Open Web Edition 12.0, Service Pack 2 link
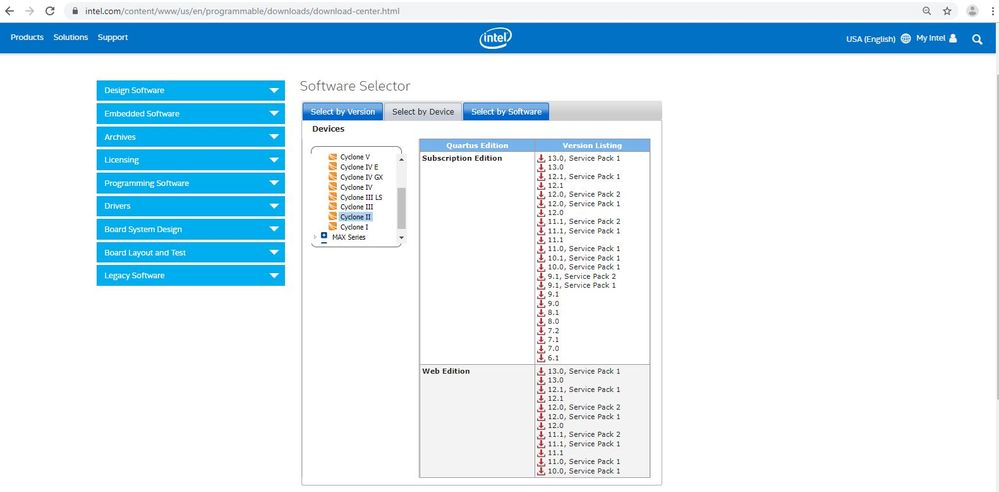Viewport: 999px width, 492px height. pyautogui.click(x=584, y=407)
